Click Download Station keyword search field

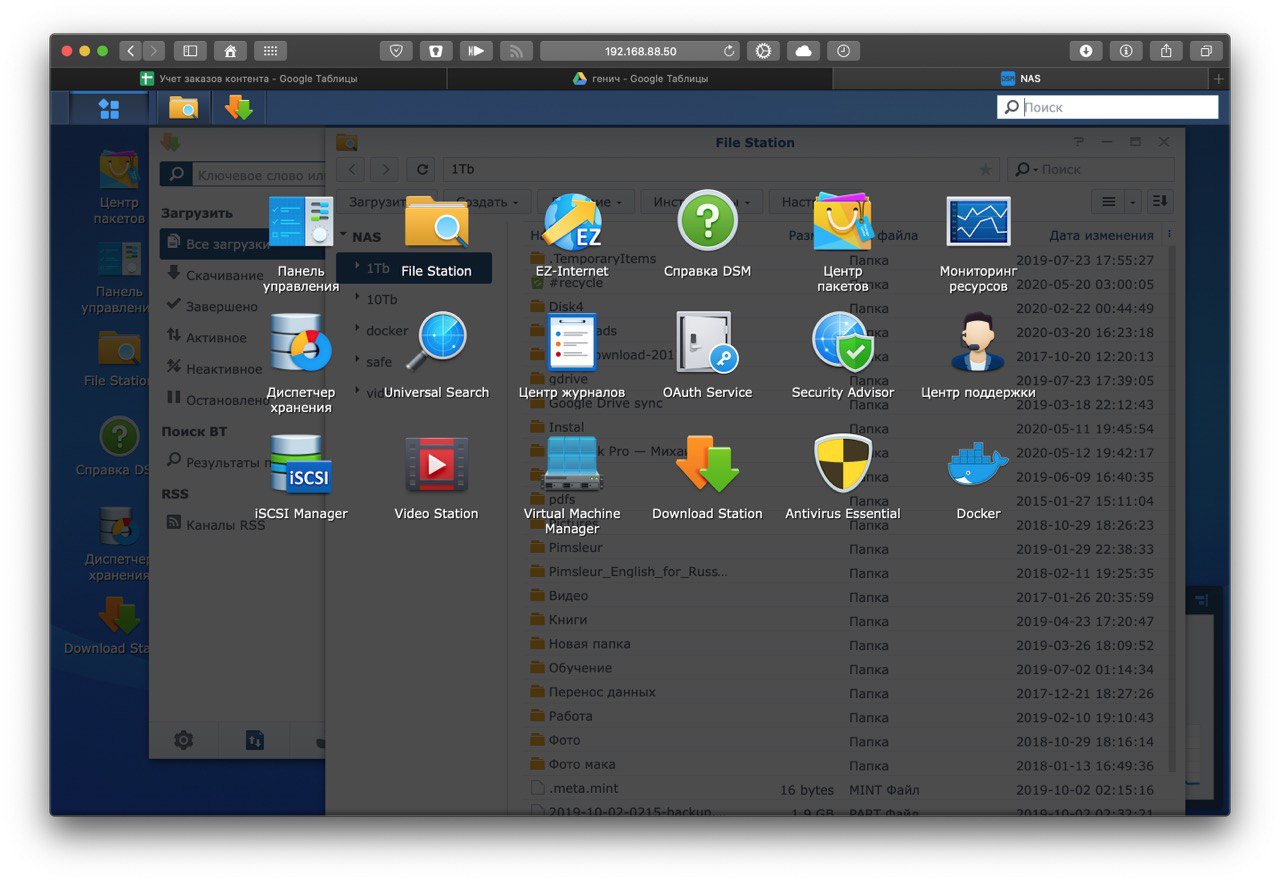(258, 175)
